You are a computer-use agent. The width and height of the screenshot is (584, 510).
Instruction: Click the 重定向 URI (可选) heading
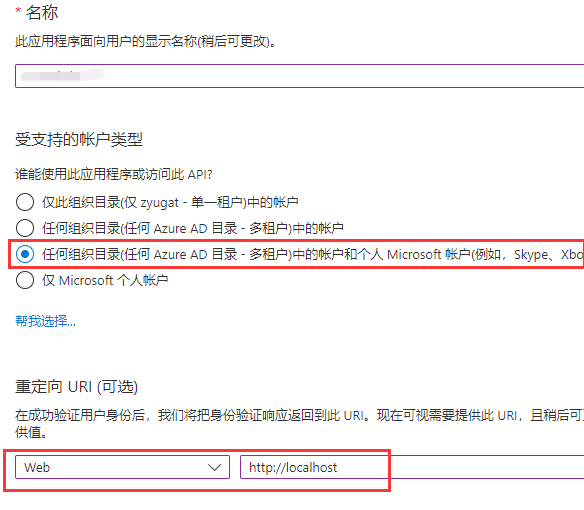coord(77,387)
